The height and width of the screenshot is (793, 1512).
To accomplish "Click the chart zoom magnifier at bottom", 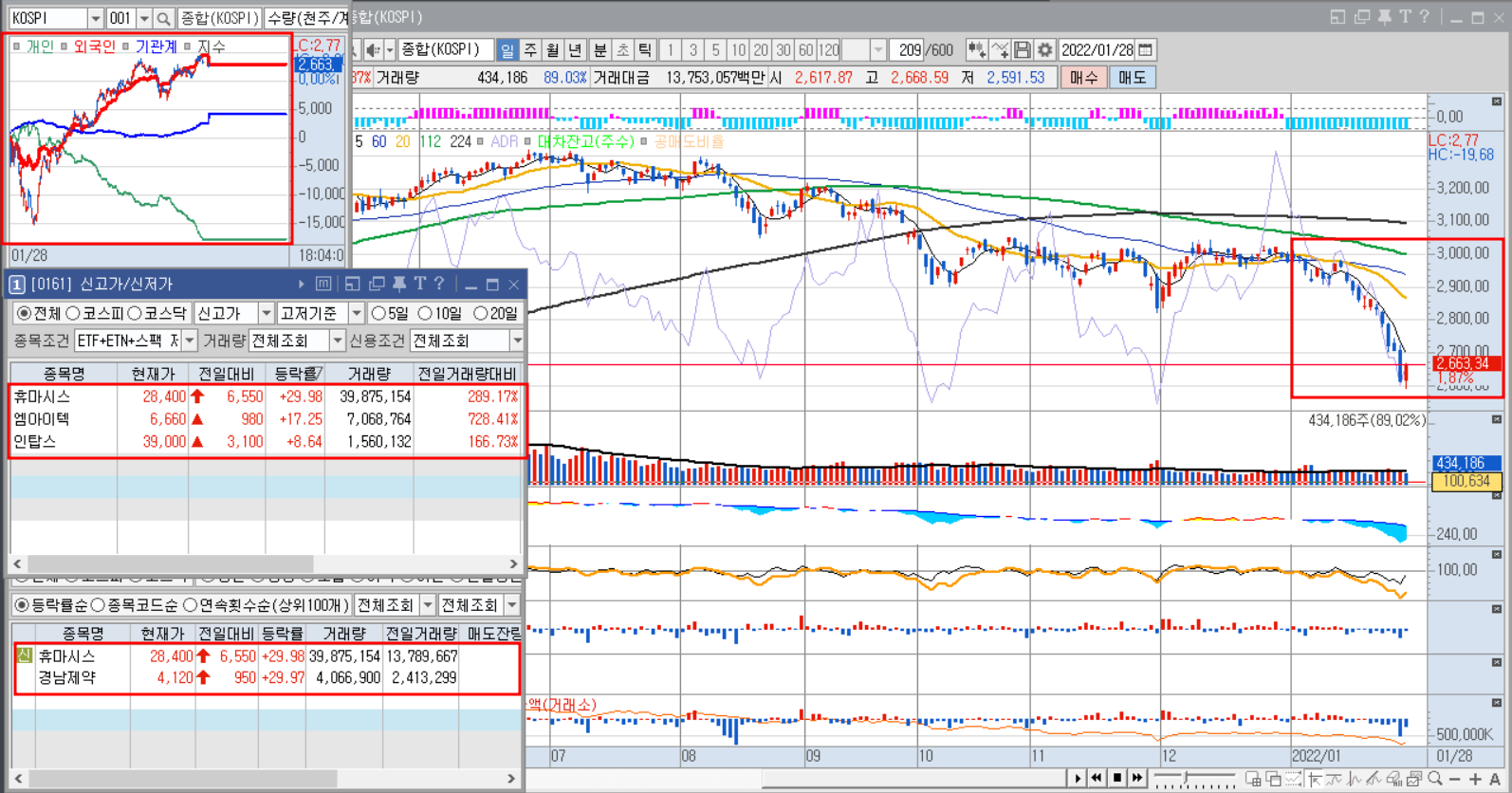I will click(x=1435, y=779).
